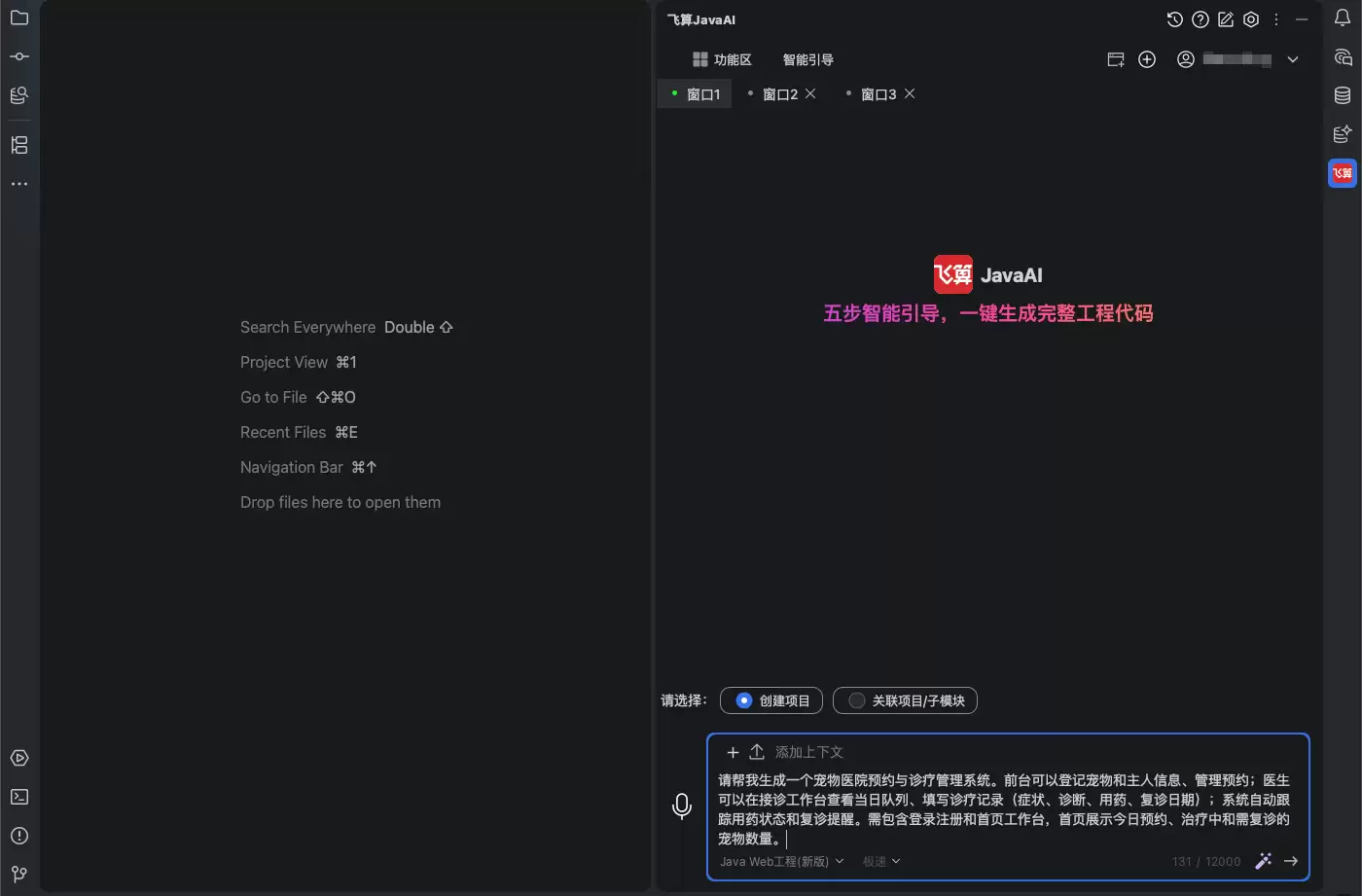Select the 创建项目 radio option

coord(771,700)
